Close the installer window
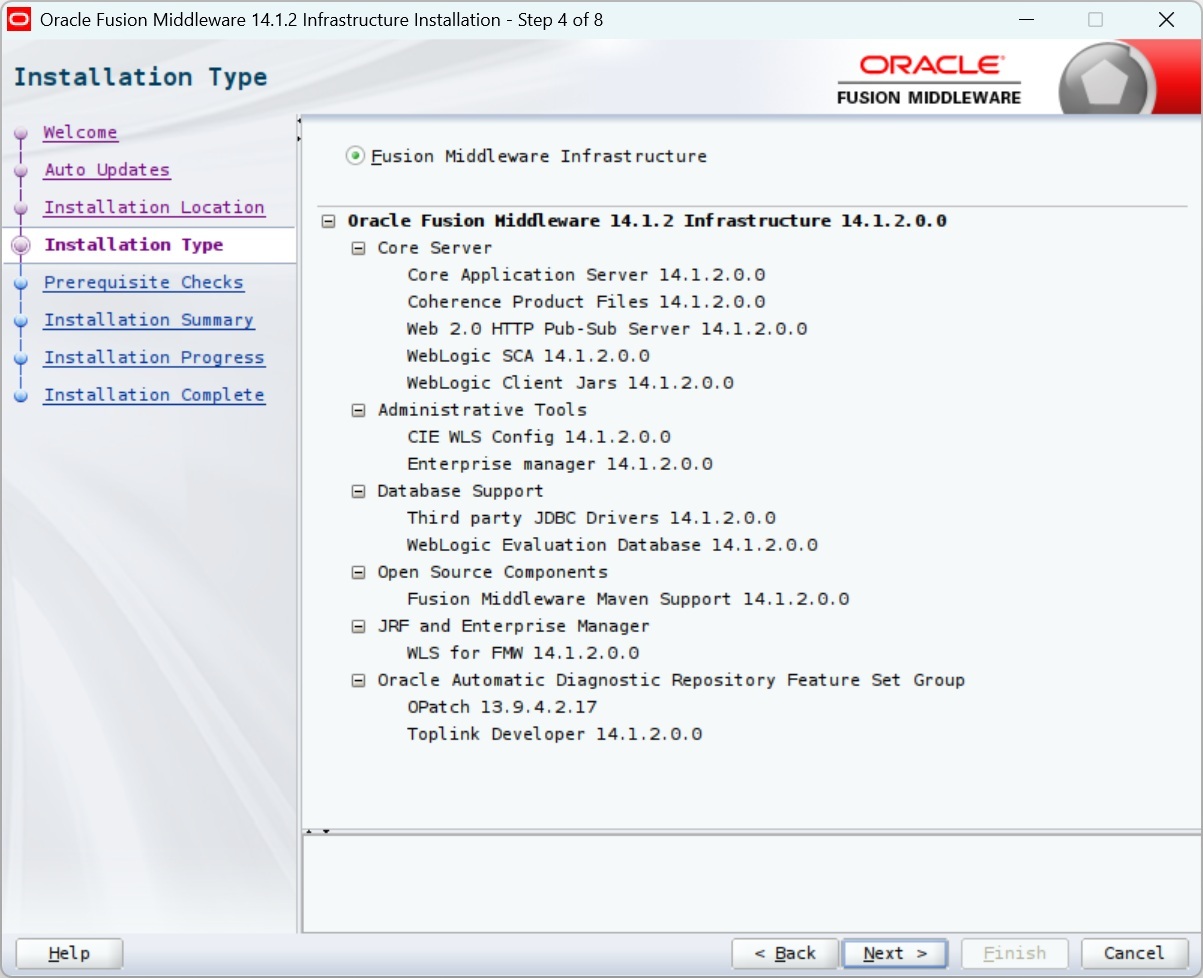1203x978 pixels. click(1166, 19)
